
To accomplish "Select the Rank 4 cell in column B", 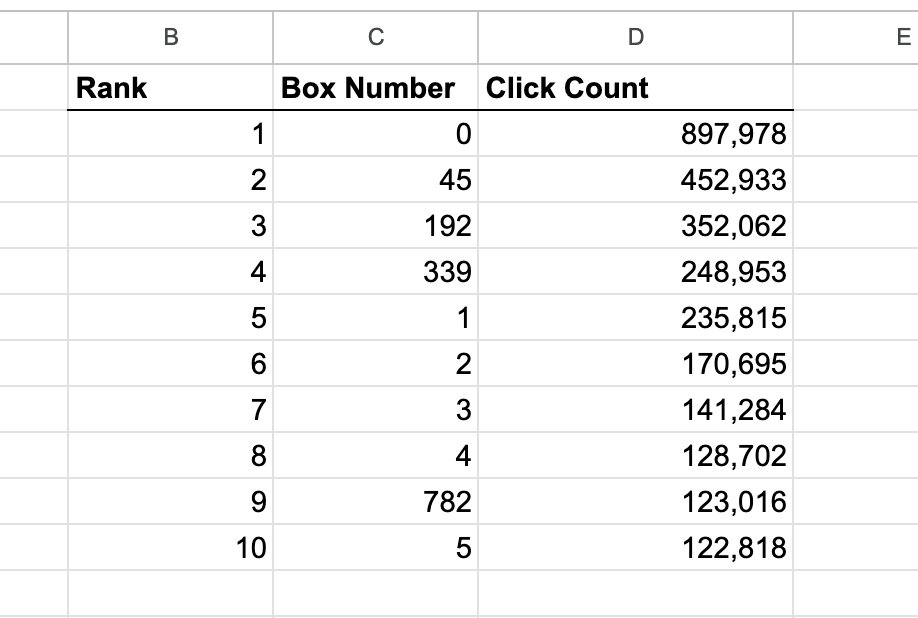I will [x=170, y=272].
